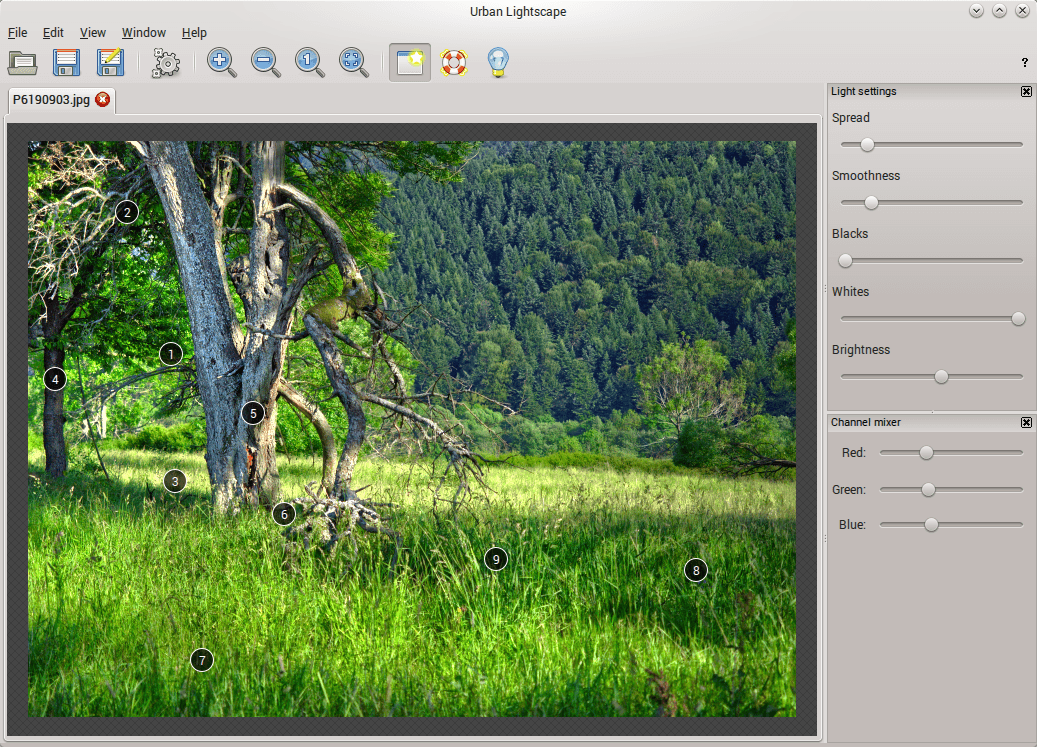1037x747 pixels.
Task: Select light point marker 3
Action: click(175, 481)
